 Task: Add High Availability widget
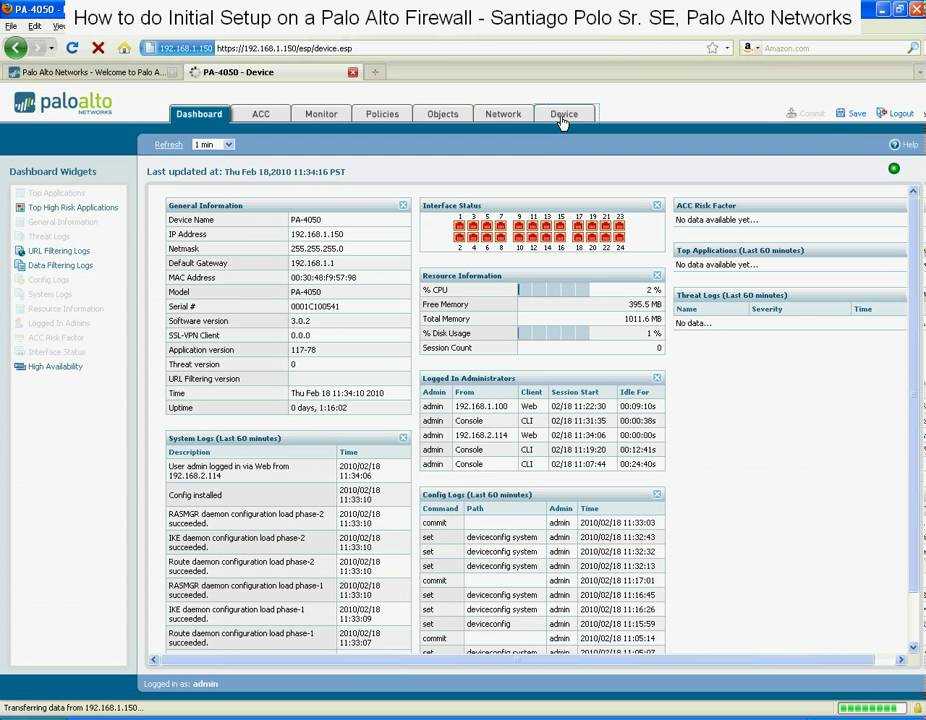[56, 366]
